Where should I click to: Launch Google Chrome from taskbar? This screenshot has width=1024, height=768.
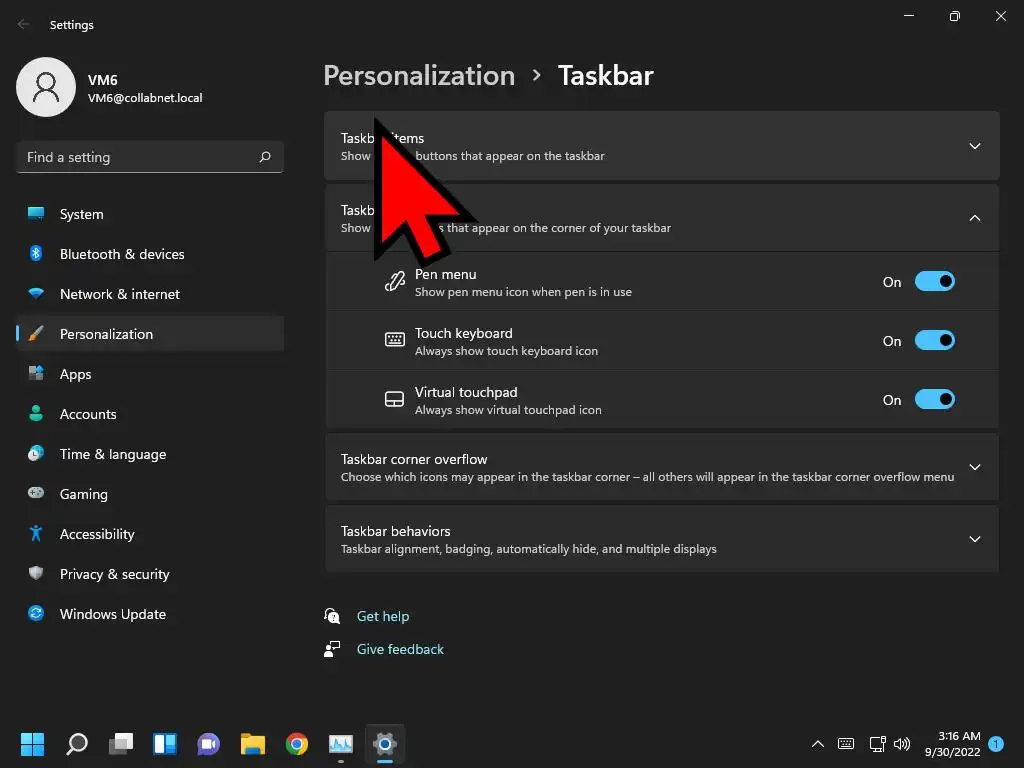point(296,744)
